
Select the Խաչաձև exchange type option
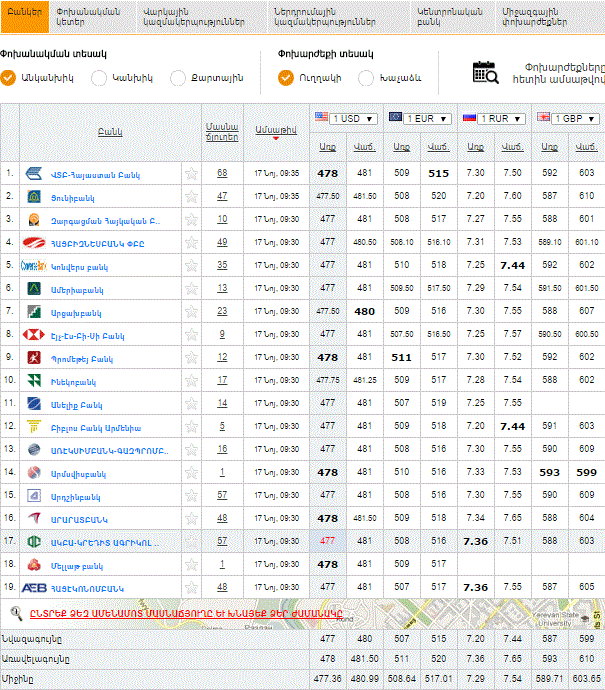point(366,78)
